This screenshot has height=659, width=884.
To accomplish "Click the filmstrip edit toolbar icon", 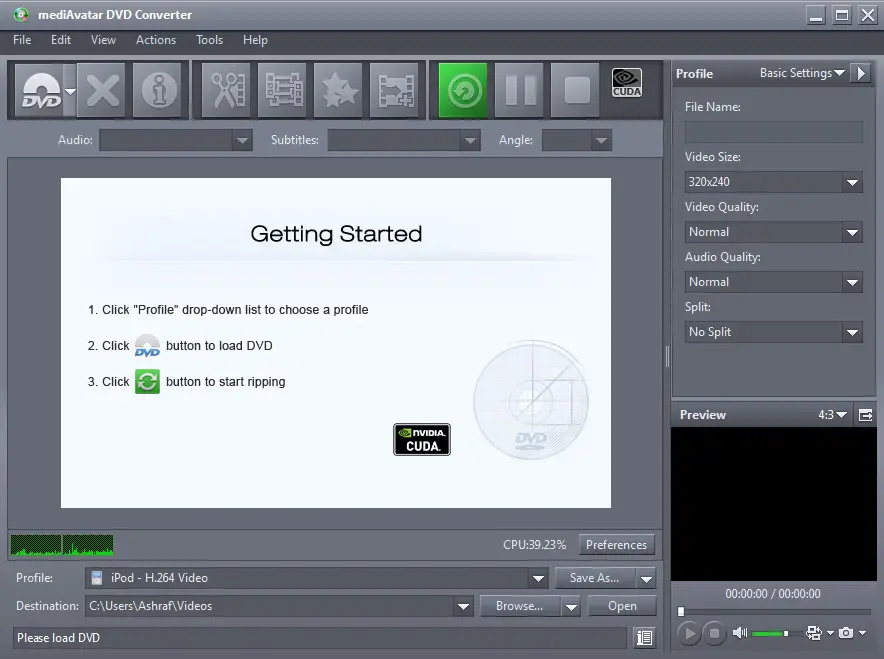I will (282, 90).
